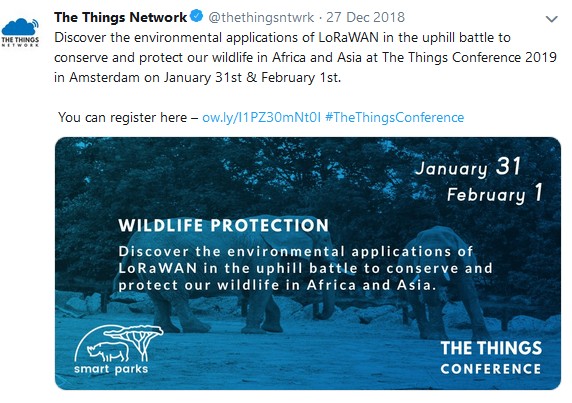Click the February 1 date on image

point(495,193)
